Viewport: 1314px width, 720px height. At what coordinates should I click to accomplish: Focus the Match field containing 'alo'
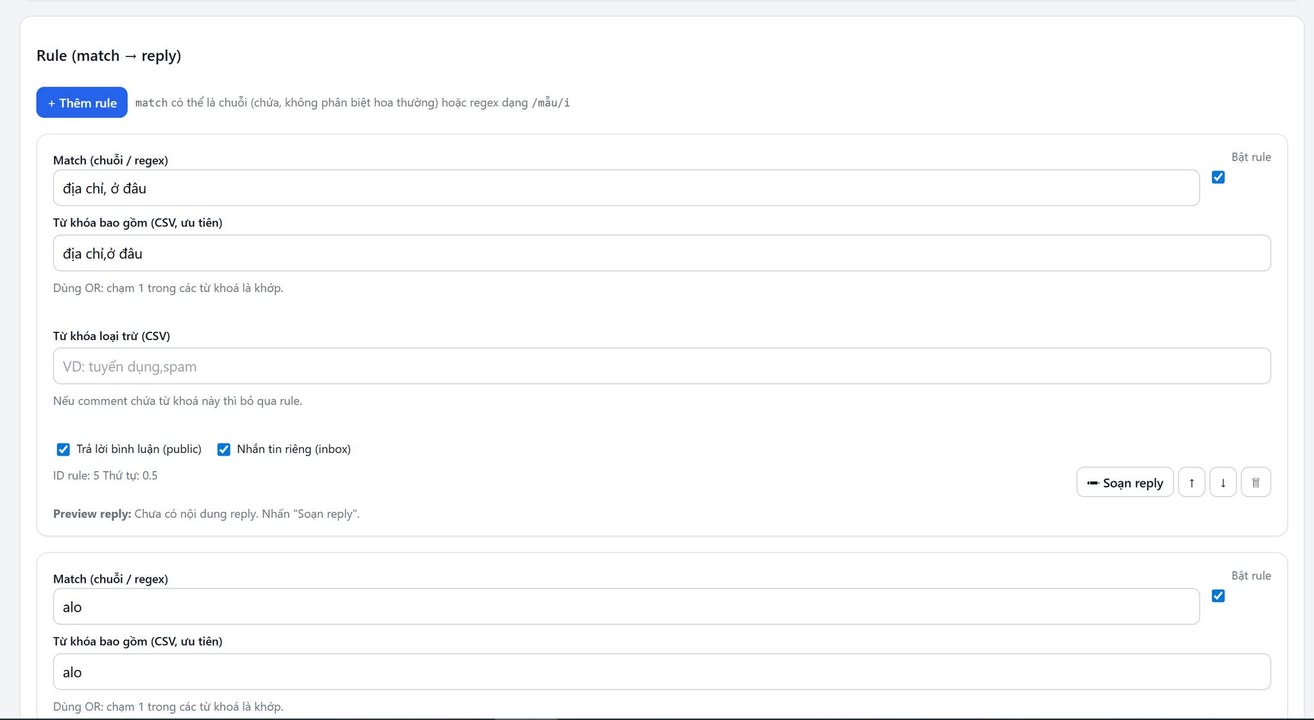[625, 607]
